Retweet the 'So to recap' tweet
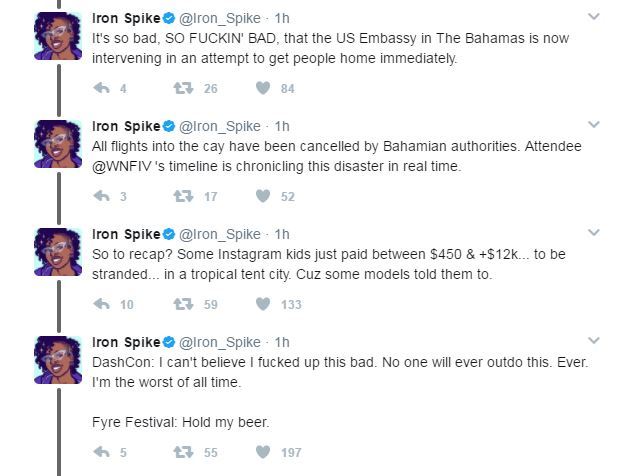 tap(183, 305)
